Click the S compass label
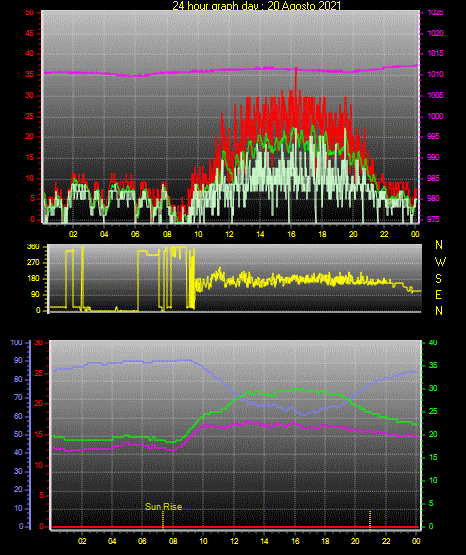 coord(438,279)
